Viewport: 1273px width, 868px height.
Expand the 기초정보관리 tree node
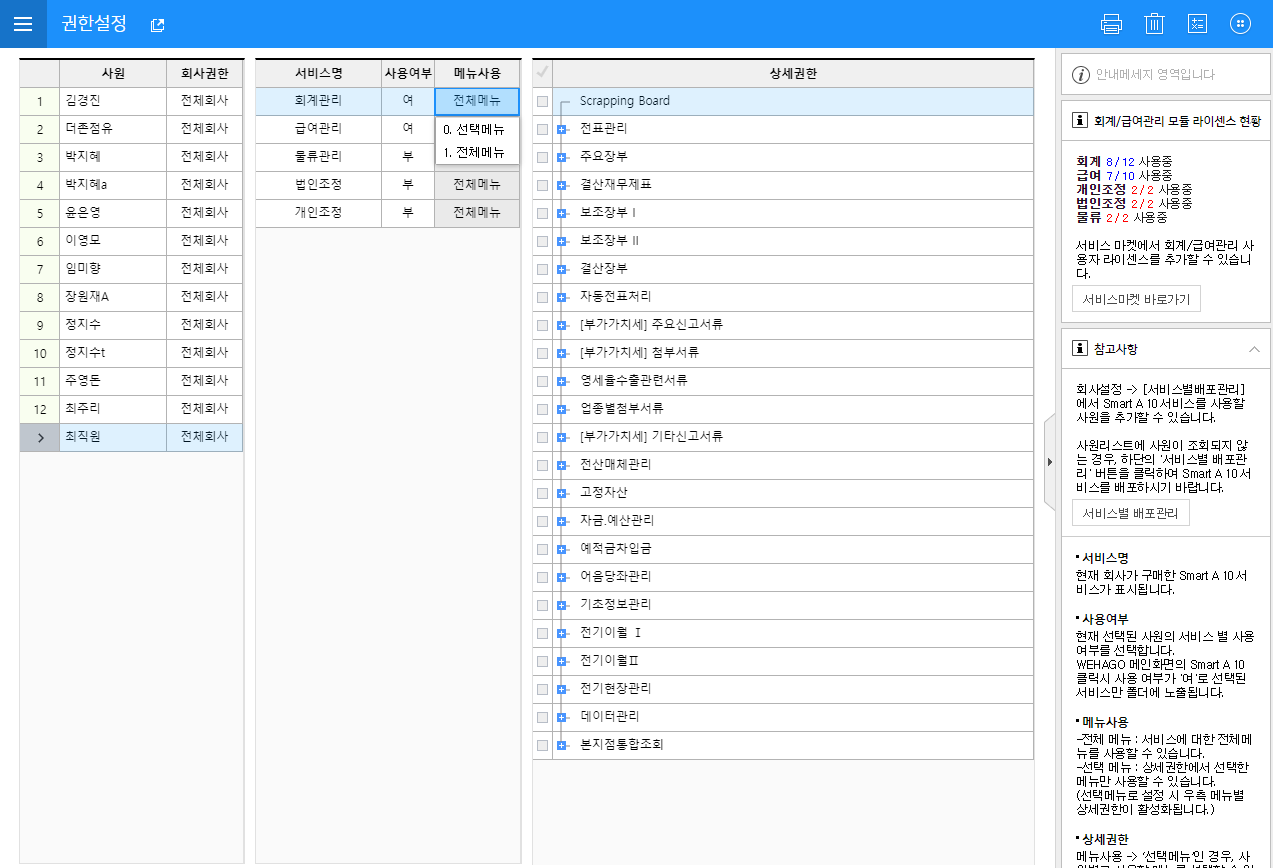point(561,605)
